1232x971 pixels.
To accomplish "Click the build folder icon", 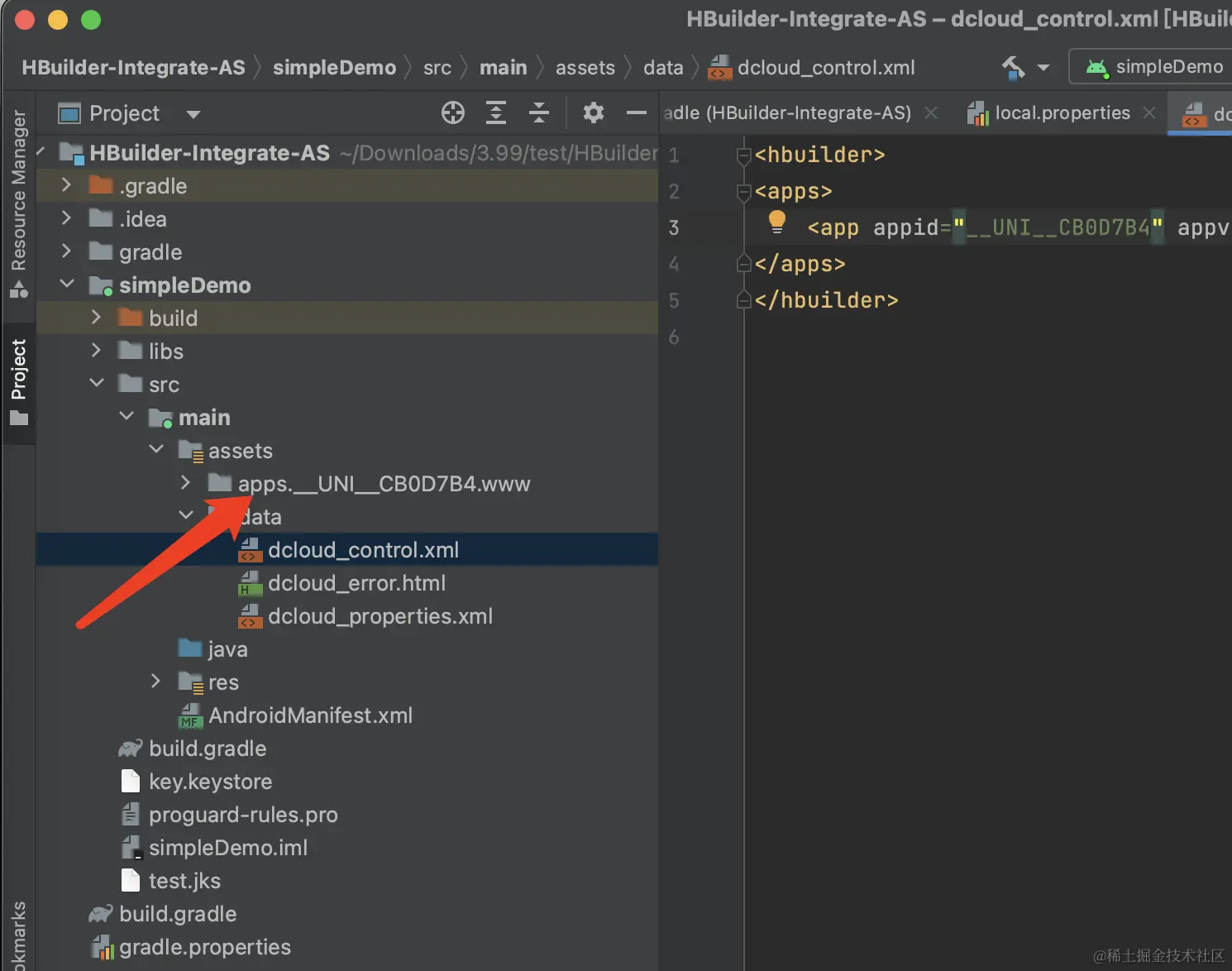I will pyautogui.click(x=131, y=318).
